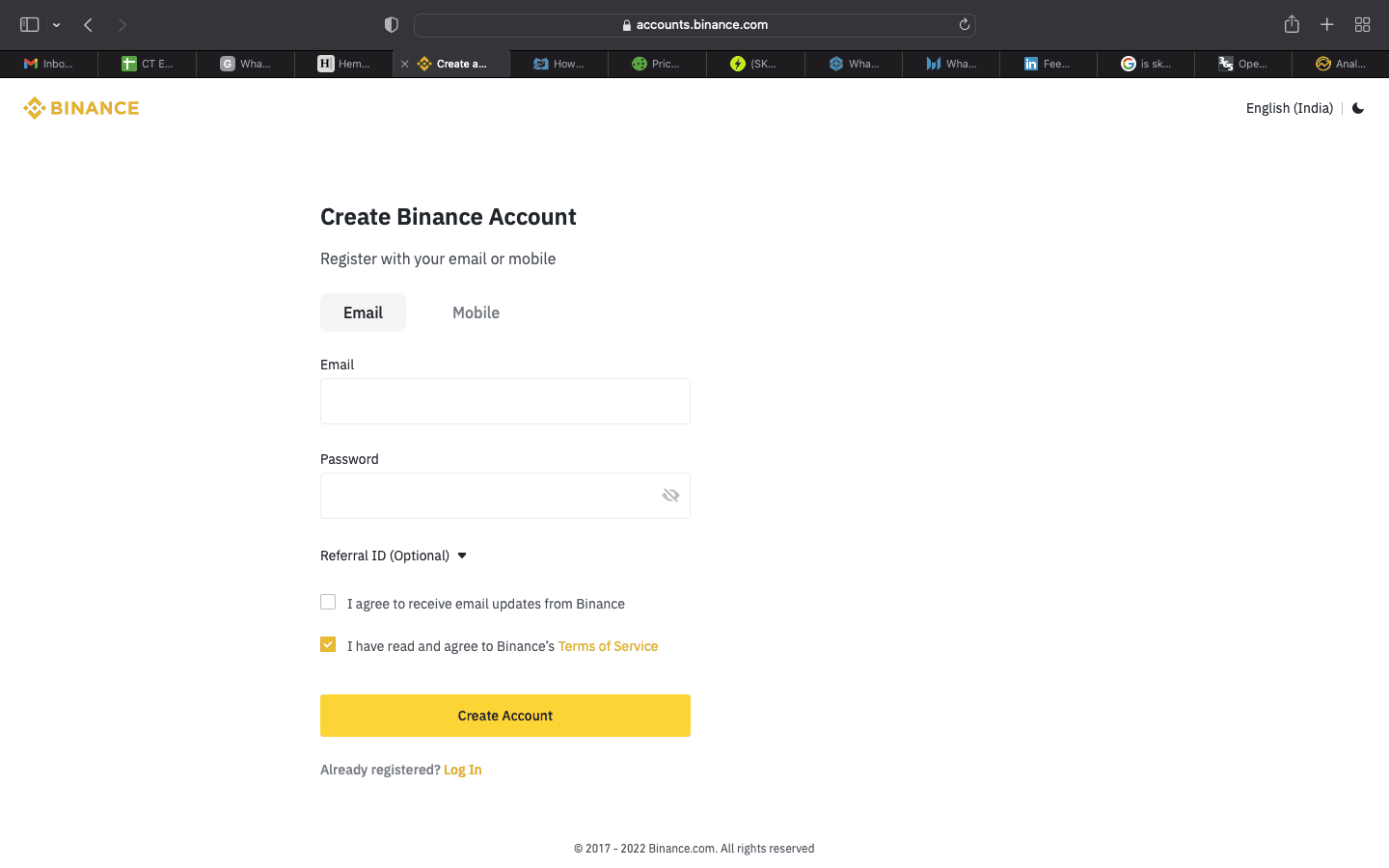This screenshot has height=868, width=1389.
Task: Open a new tab with plus icon
Action: (x=1327, y=25)
